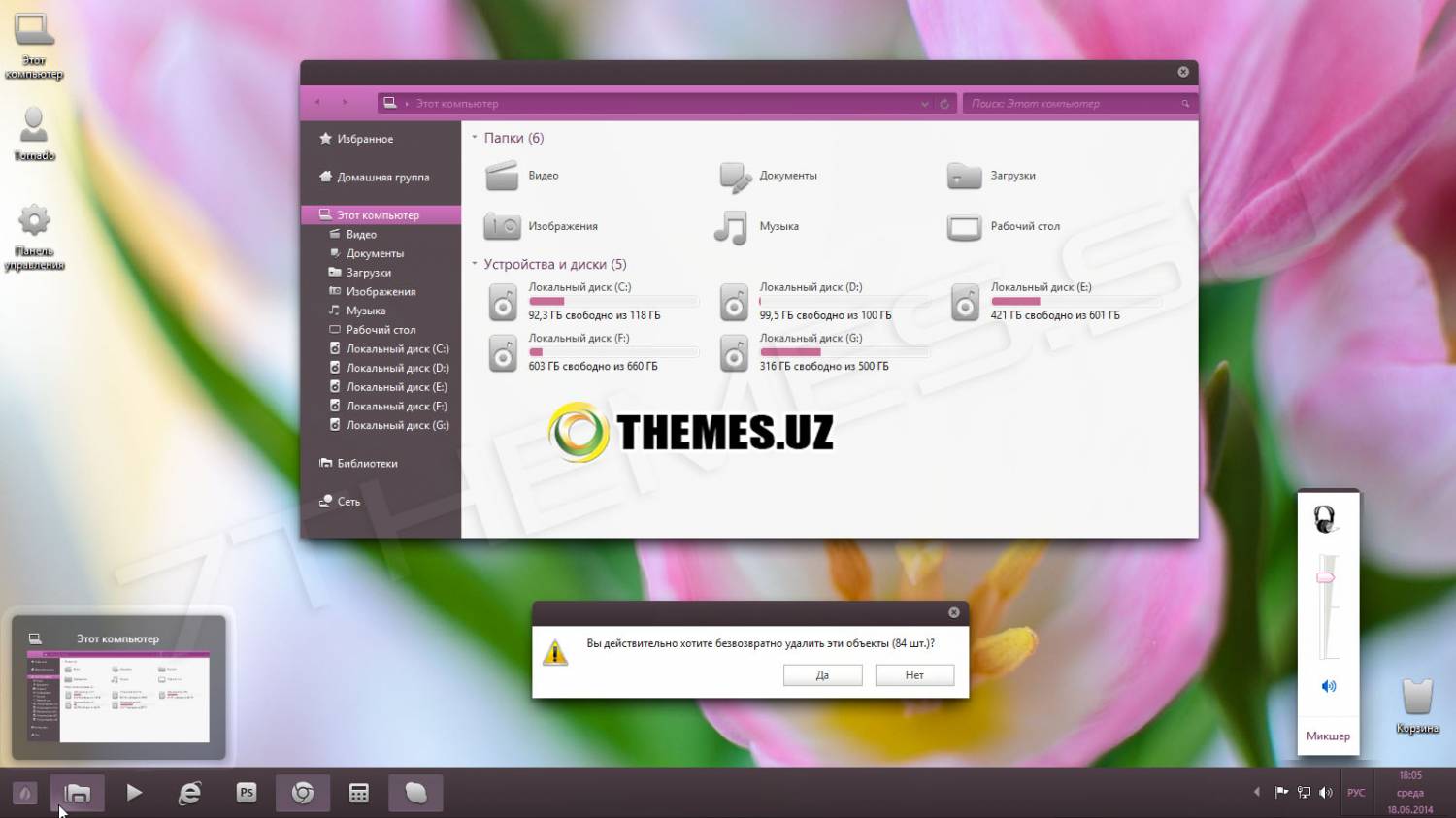Open the address bar history dropdown
Viewport: 1456px width, 818px height.
[924, 104]
